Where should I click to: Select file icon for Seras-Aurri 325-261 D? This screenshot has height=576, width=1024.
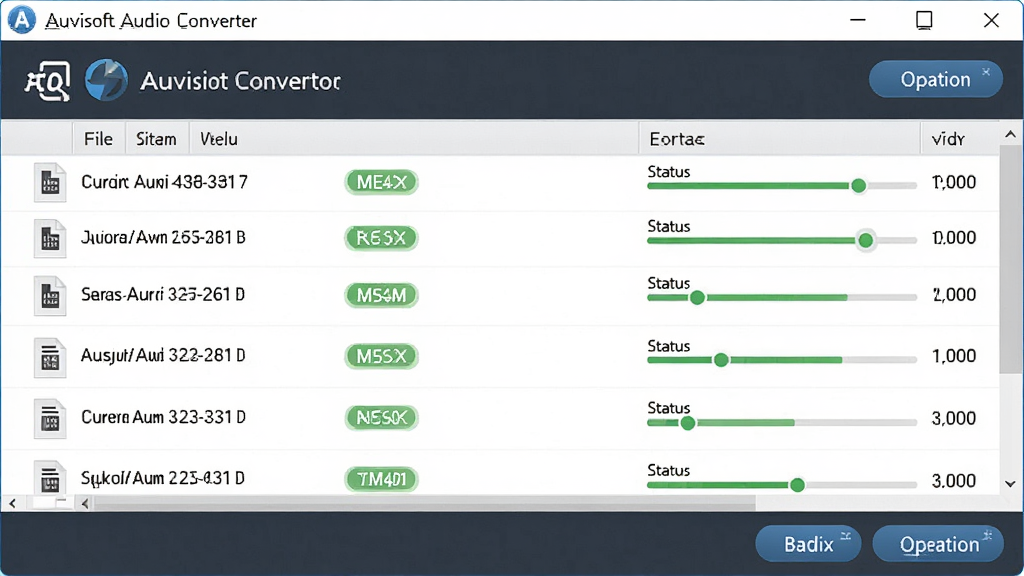point(50,296)
